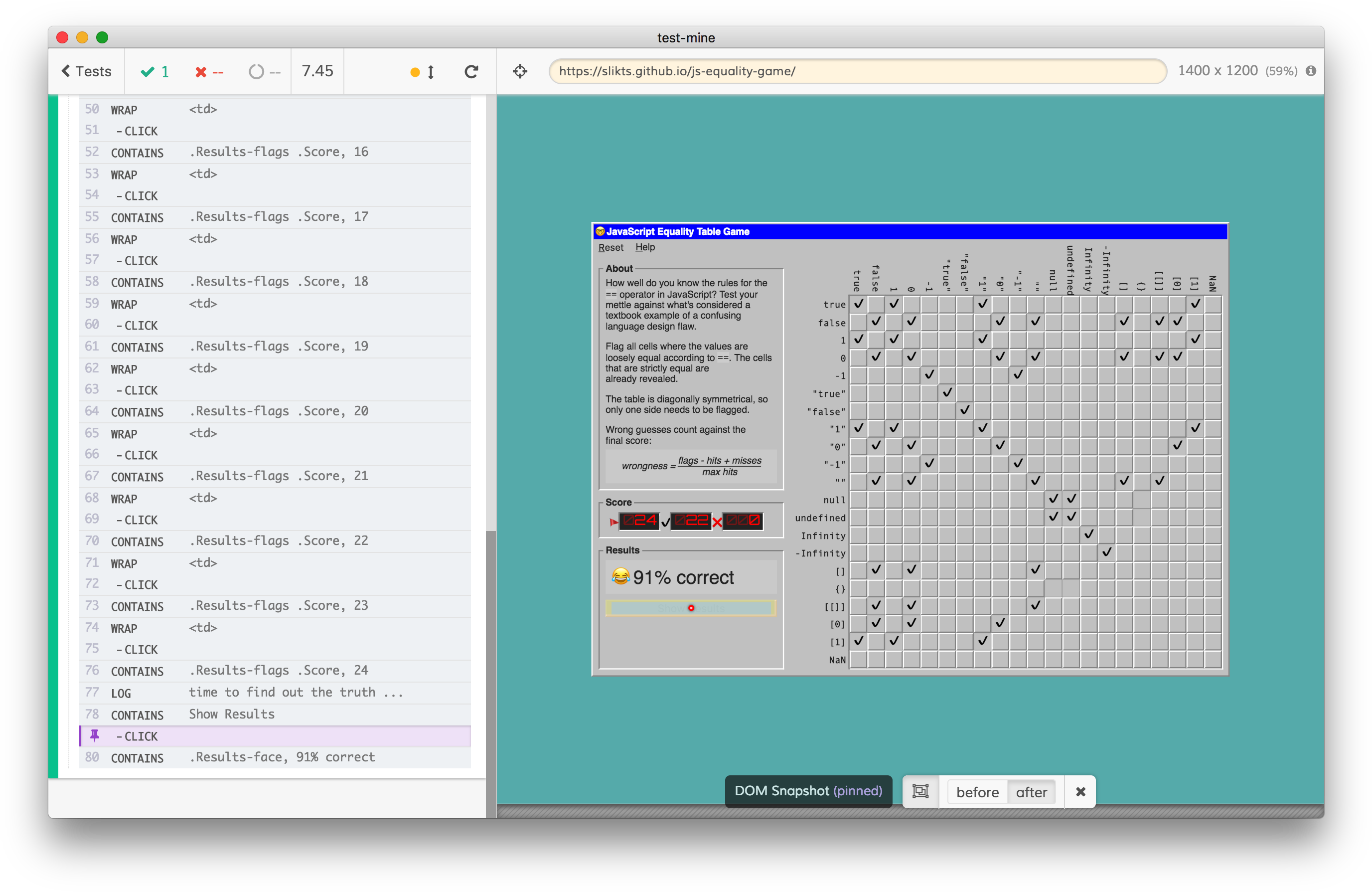The height and width of the screenshot is (892, 1372).
Task: Open the selector playground crosshair icon
Action: (520, 71)
